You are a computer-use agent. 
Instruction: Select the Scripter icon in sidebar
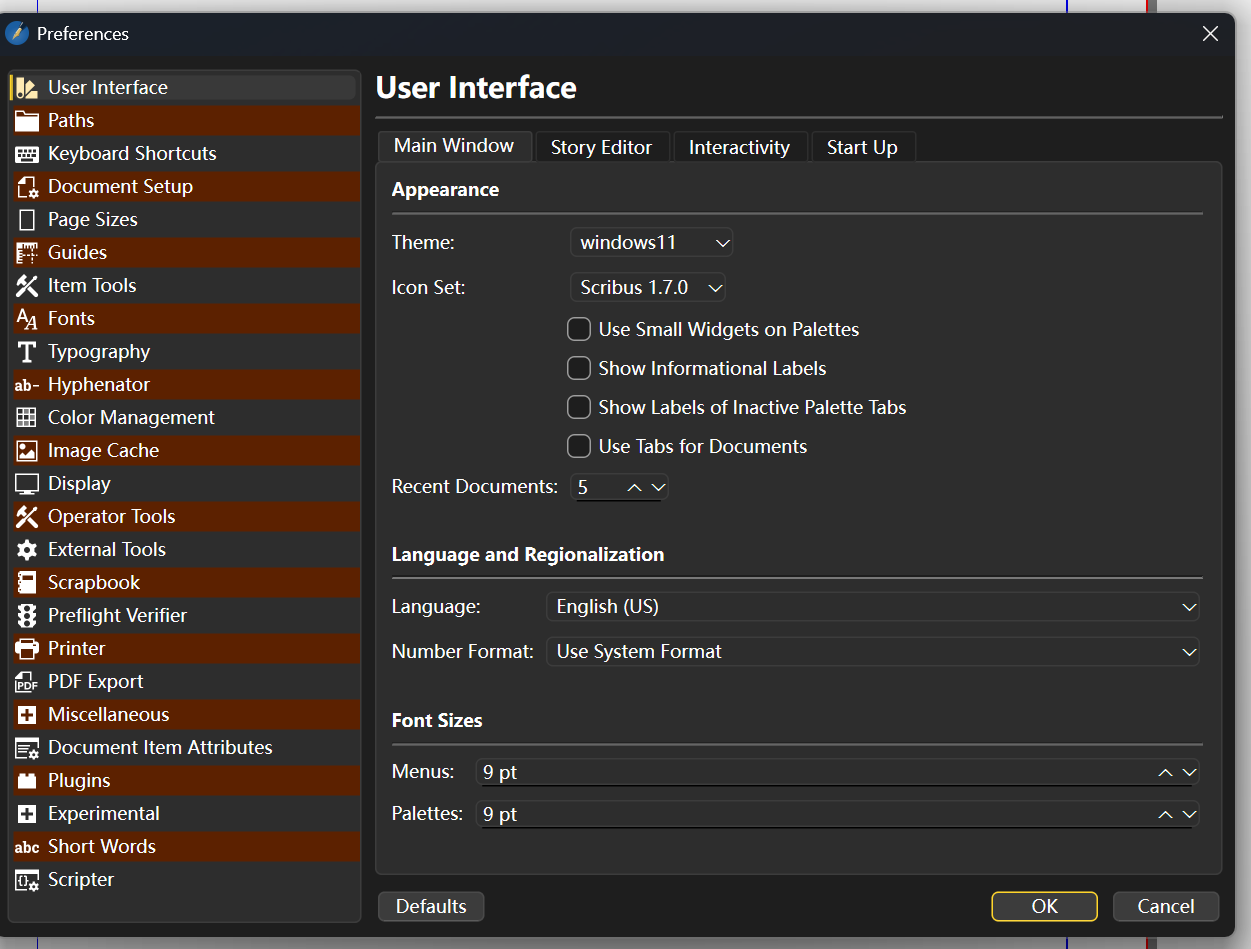point(27,880)
